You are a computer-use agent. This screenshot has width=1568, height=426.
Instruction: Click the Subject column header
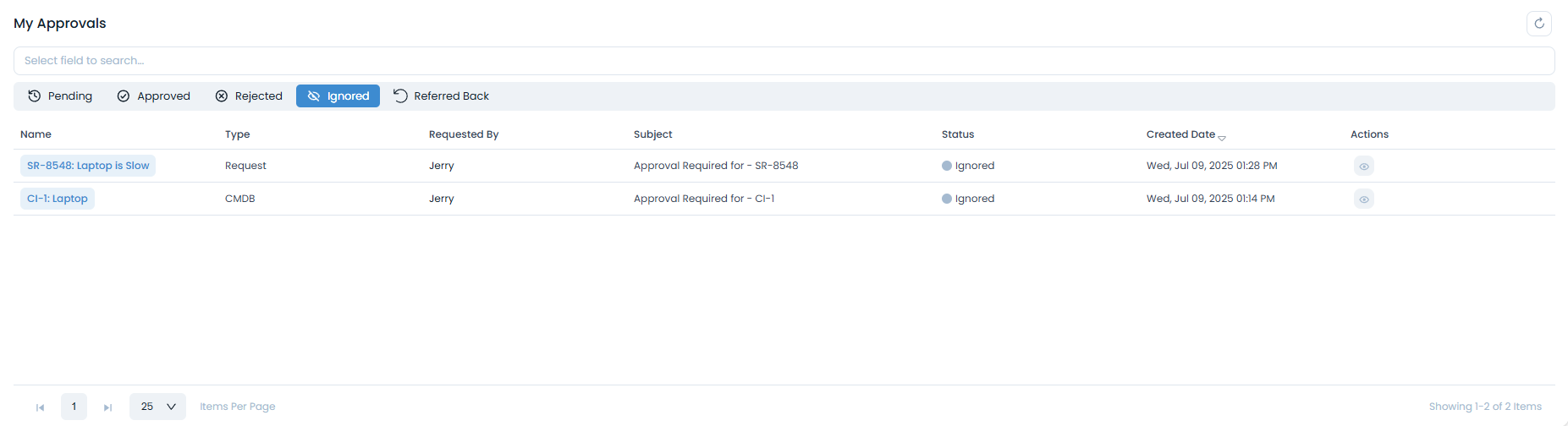point(652,134)
